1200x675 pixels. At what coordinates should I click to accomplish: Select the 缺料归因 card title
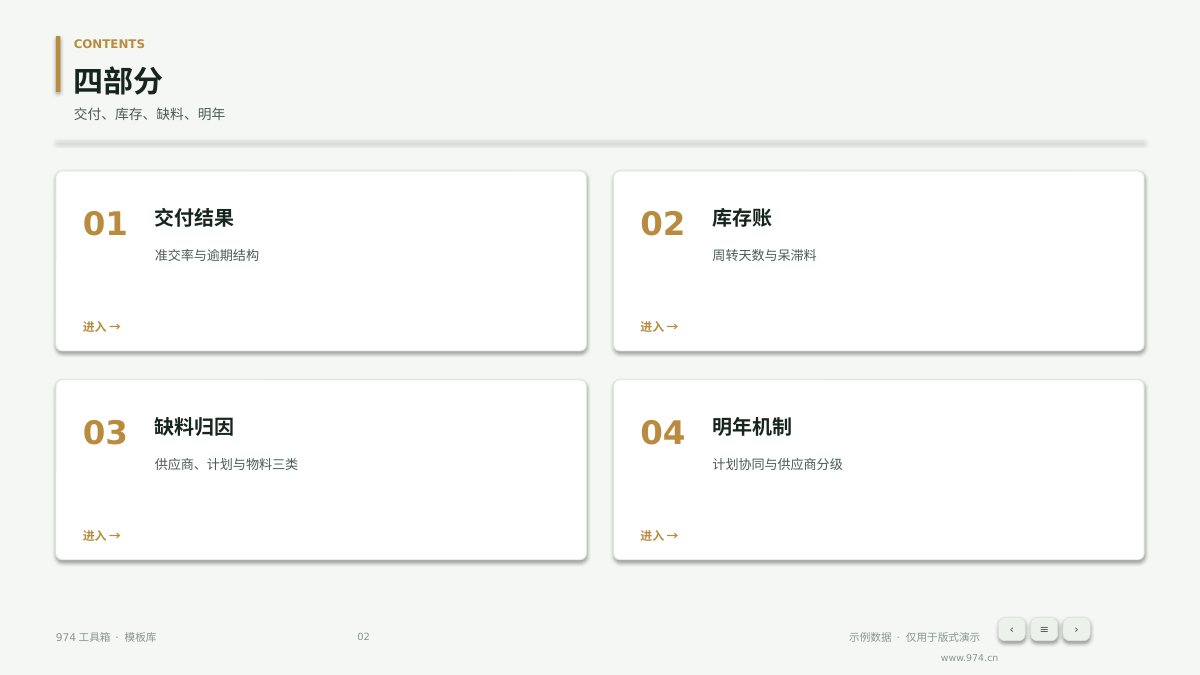[x=194, y=427]
